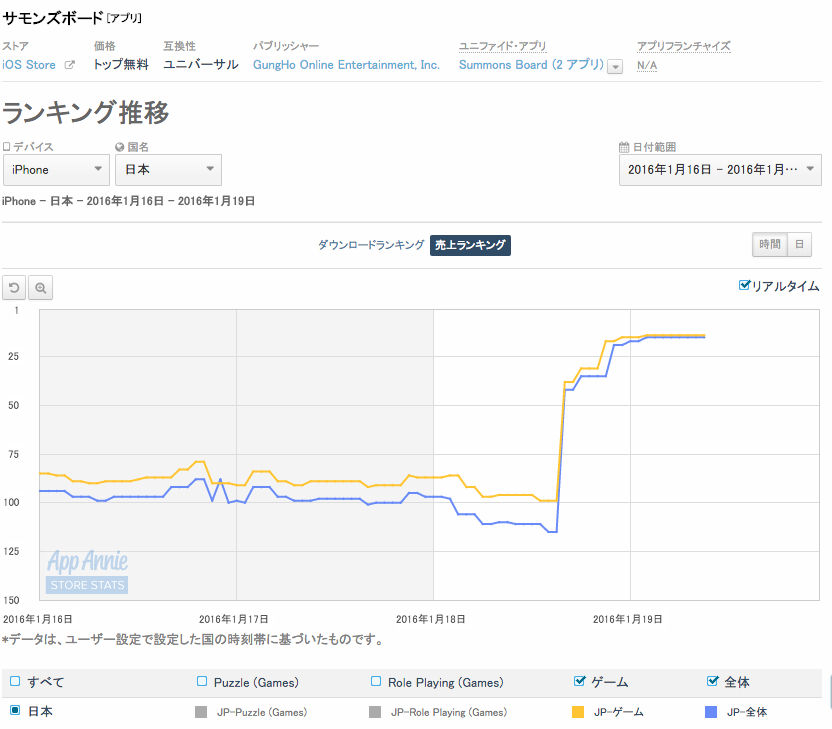Select 日 daily view button
This screenshot has width=832, height=729.
point(800,245)
